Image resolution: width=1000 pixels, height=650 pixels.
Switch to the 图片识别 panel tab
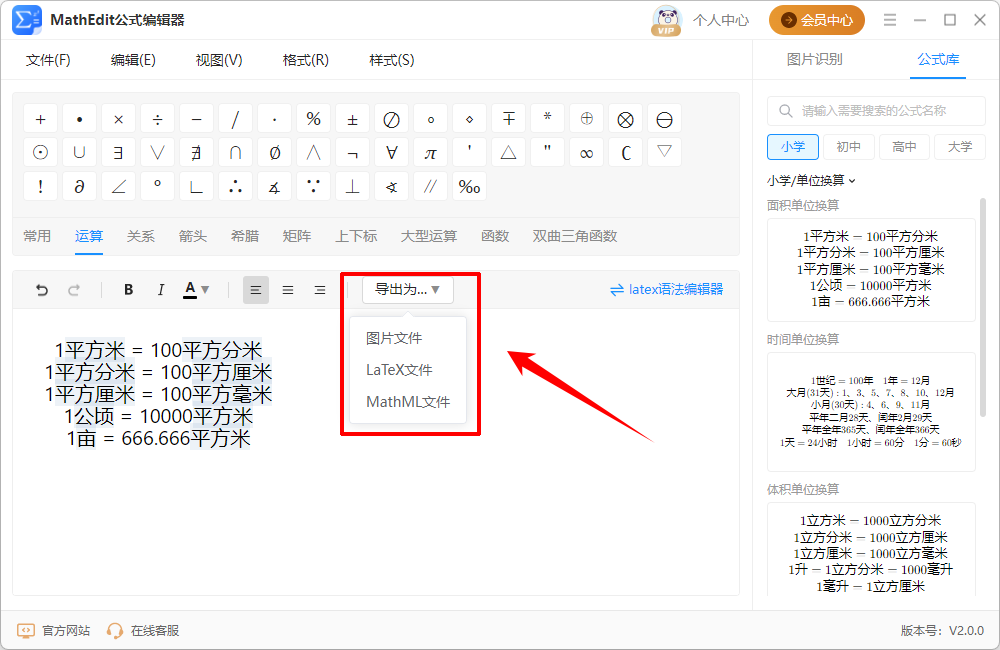tap(814, 59)
